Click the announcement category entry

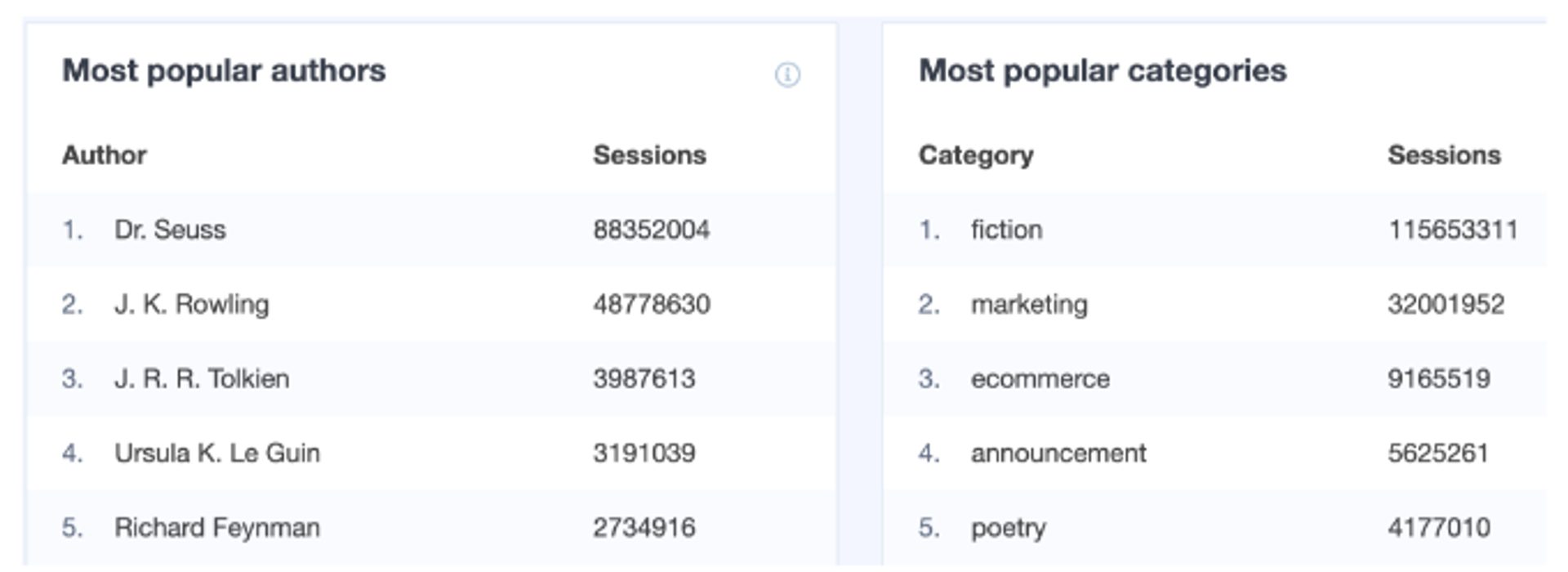[1058, 453]
